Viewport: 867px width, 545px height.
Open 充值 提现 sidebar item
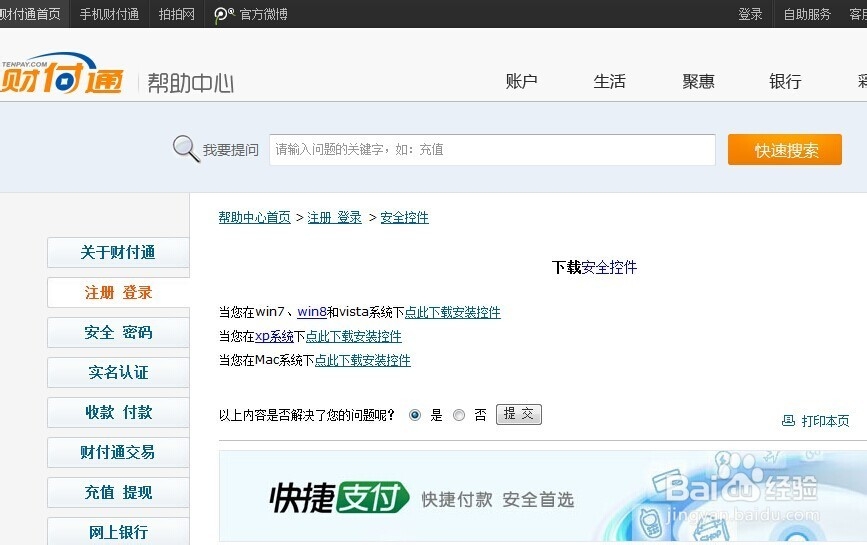point(118,492)
